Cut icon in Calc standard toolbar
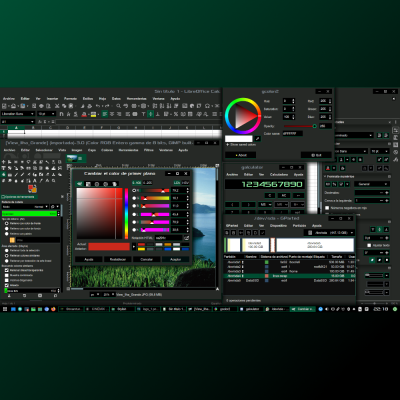Viewport: 400px width, 400px height. click(57, 106)
